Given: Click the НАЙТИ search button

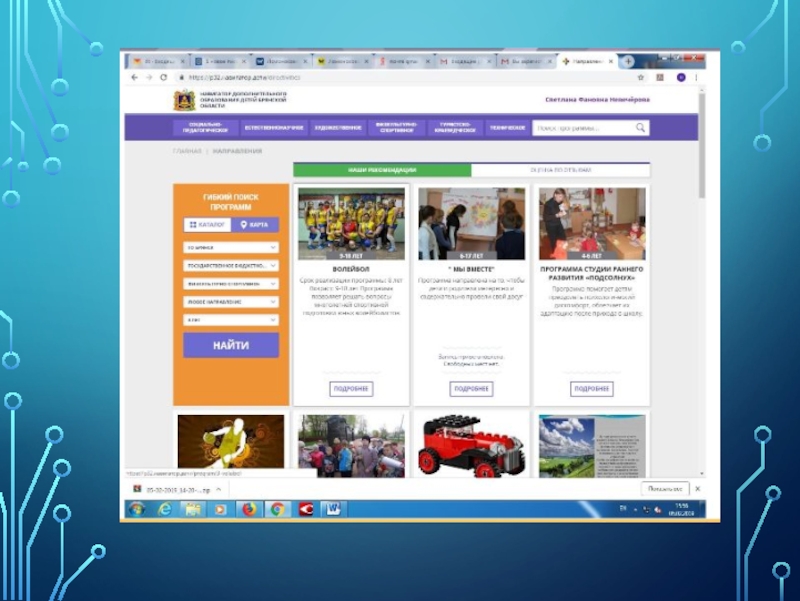Looking at the screenshot, I should click(x=231, y=345).
